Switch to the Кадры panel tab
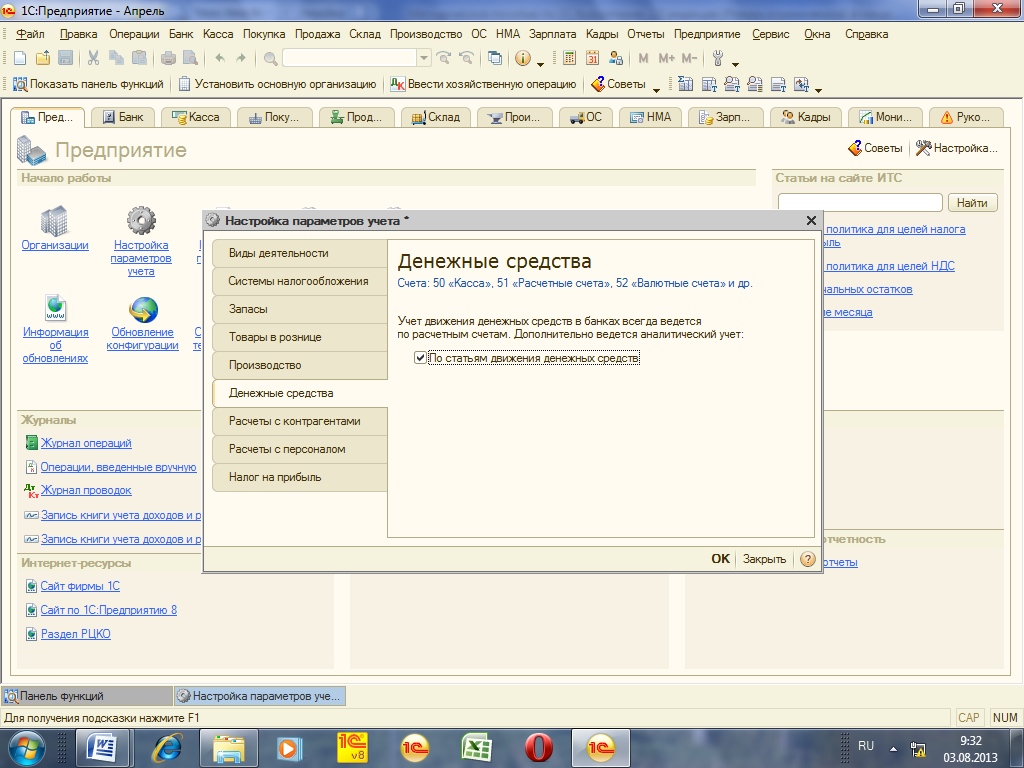This screenshot has width=1024, height=768. (807, 117)
